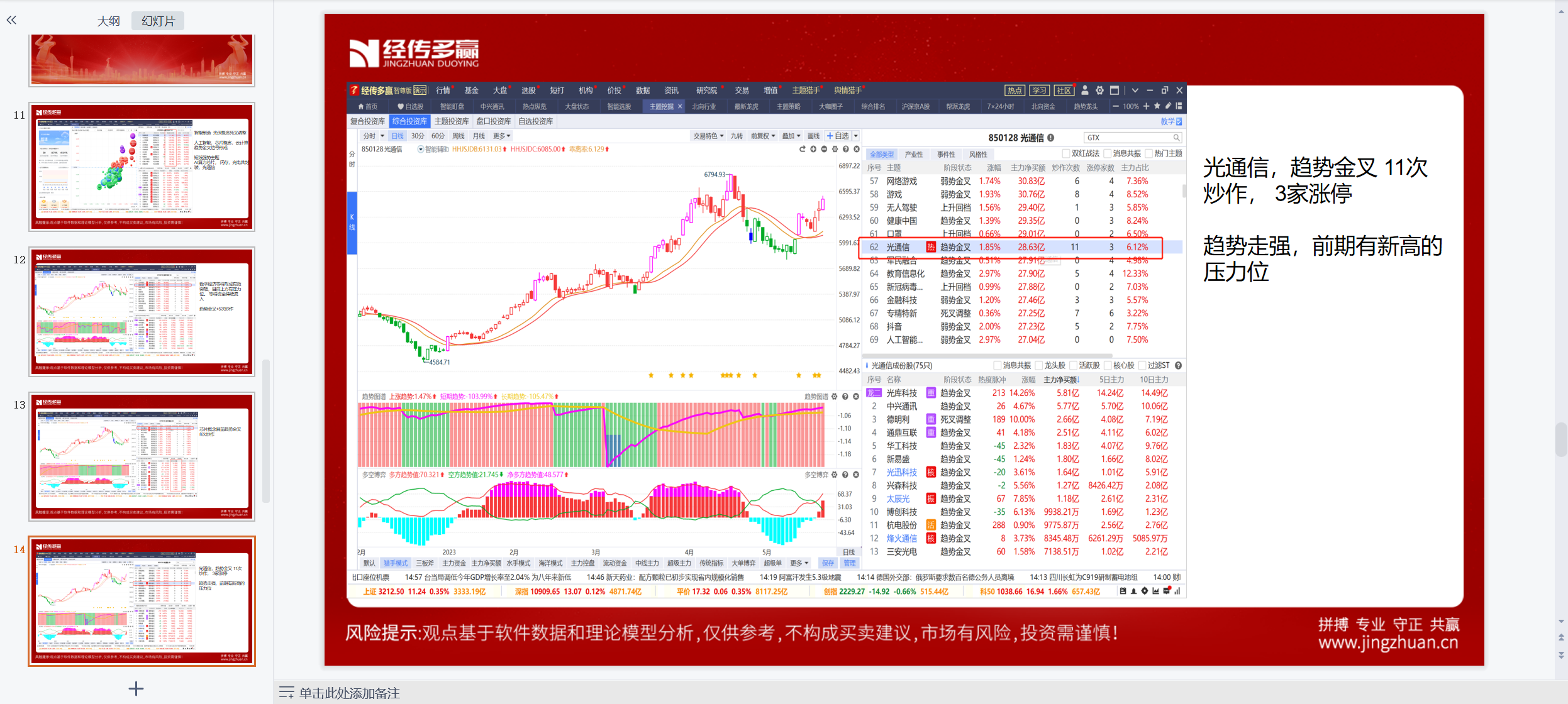Open the 行情 menu
The width and height of the screenshot is (1568, 704).
pyautogui.click(x=443, y=90)
